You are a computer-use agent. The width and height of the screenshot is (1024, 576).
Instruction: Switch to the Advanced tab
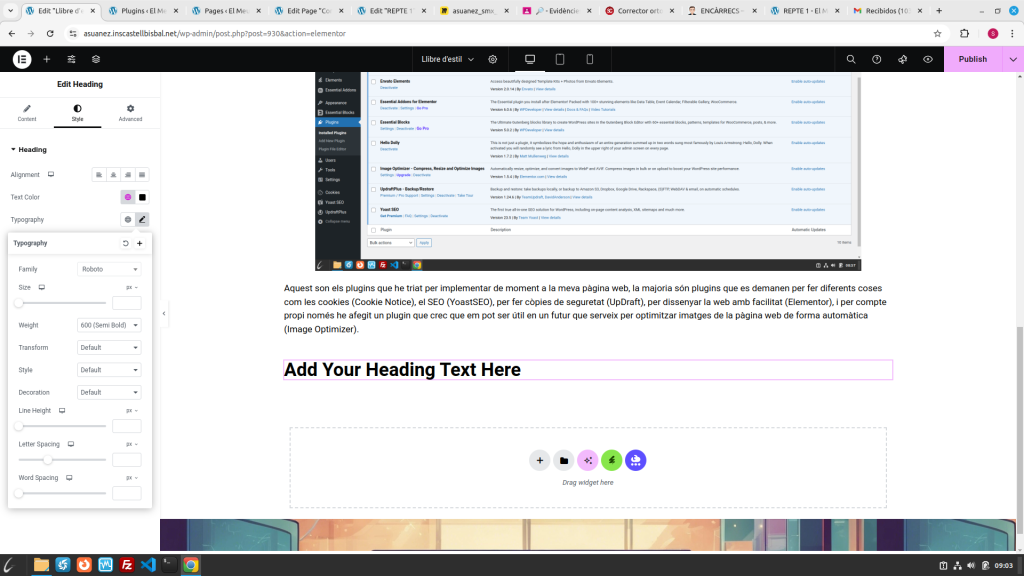[x=130, y=113]
